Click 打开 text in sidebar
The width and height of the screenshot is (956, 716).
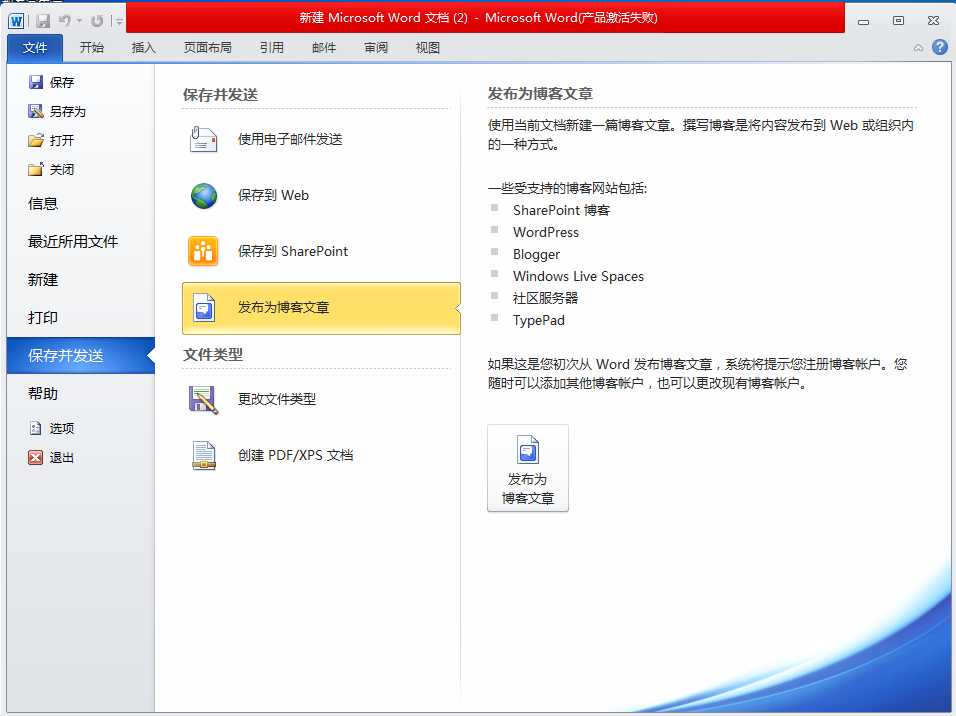click(62, 140)
